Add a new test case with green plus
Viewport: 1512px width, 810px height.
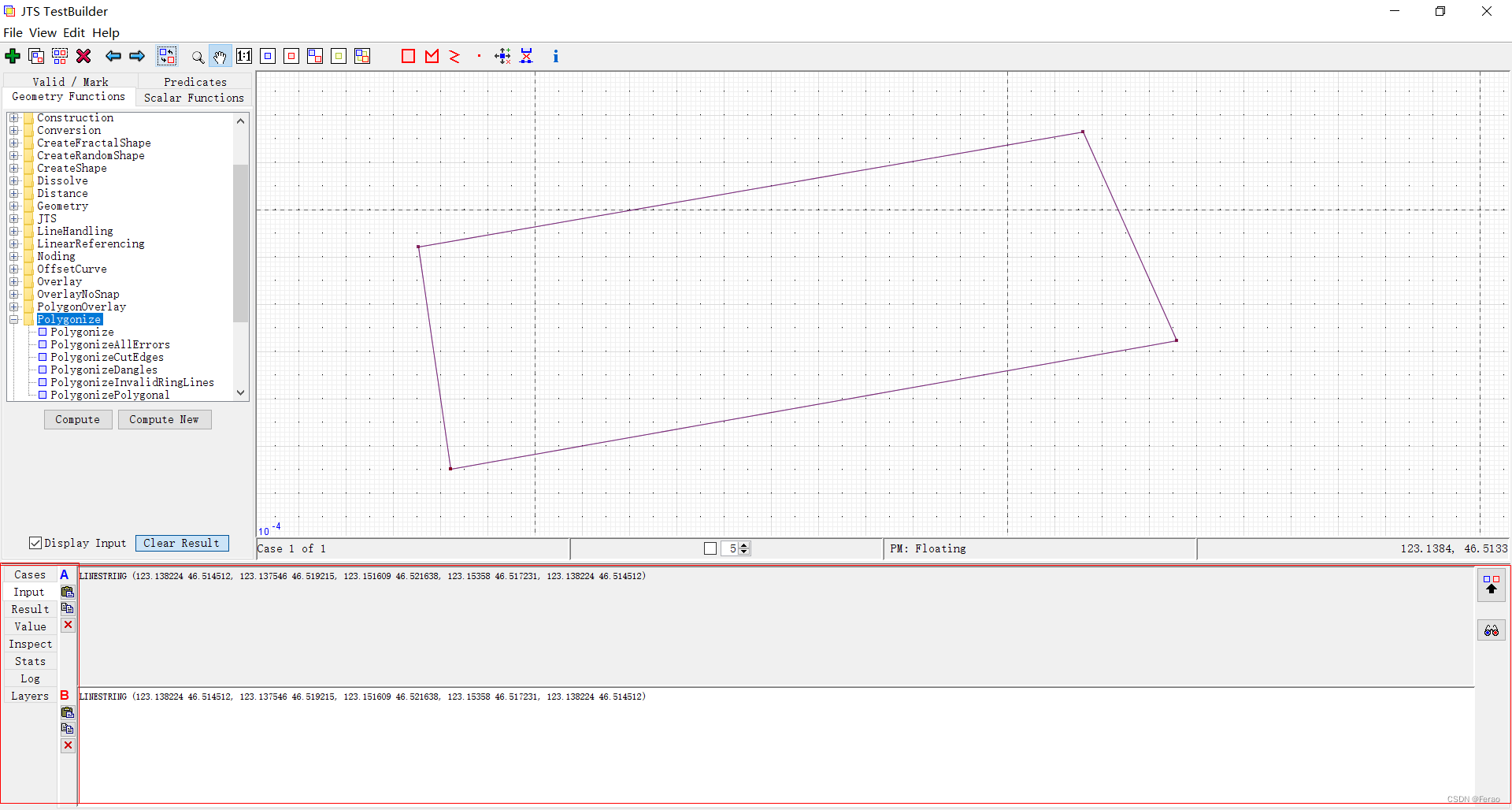(13, 56)
